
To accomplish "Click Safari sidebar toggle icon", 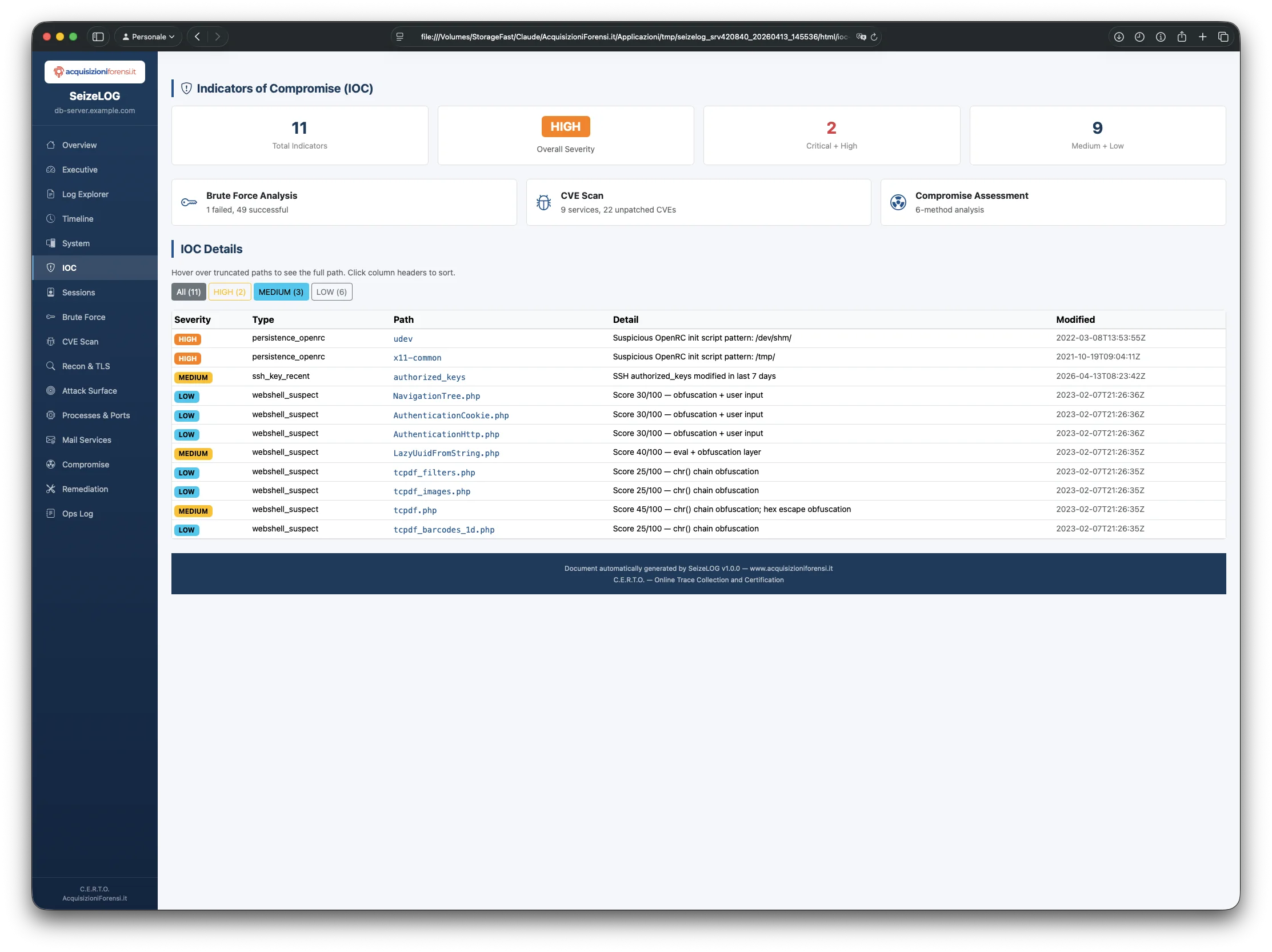I will pos(98,37).
